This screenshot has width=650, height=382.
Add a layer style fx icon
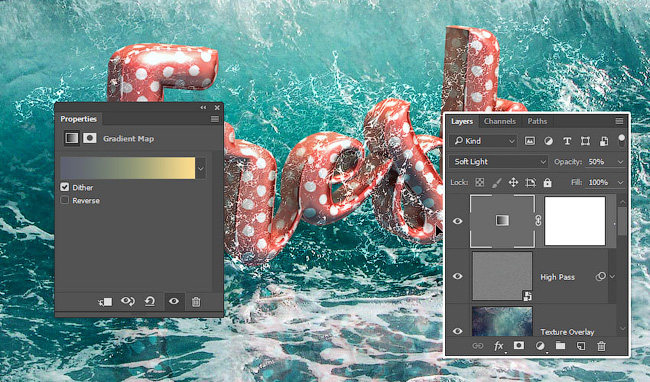coord(499,346)
